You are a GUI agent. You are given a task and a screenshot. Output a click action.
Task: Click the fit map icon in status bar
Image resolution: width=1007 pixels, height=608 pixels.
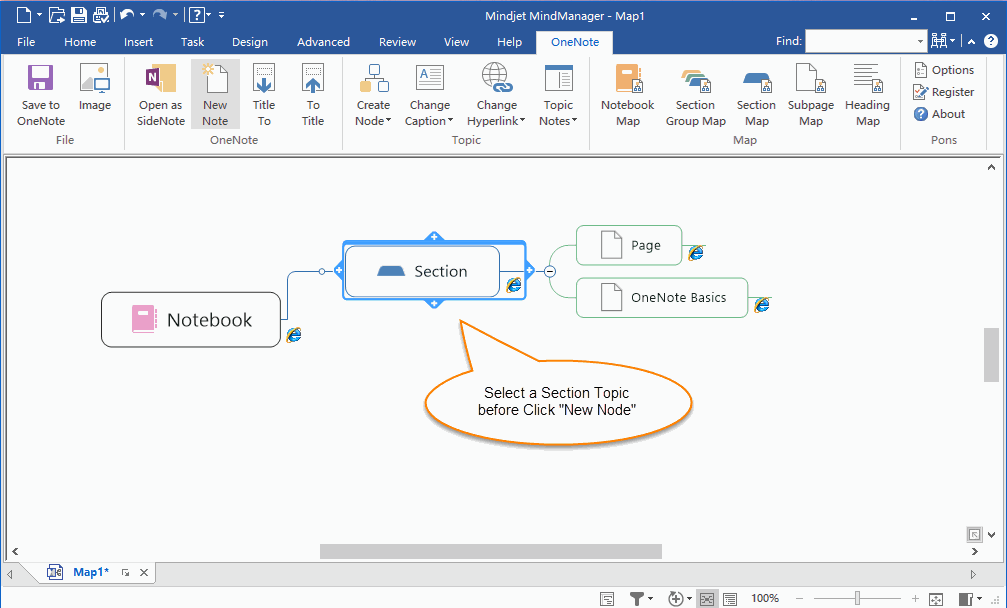pos(936,599)
